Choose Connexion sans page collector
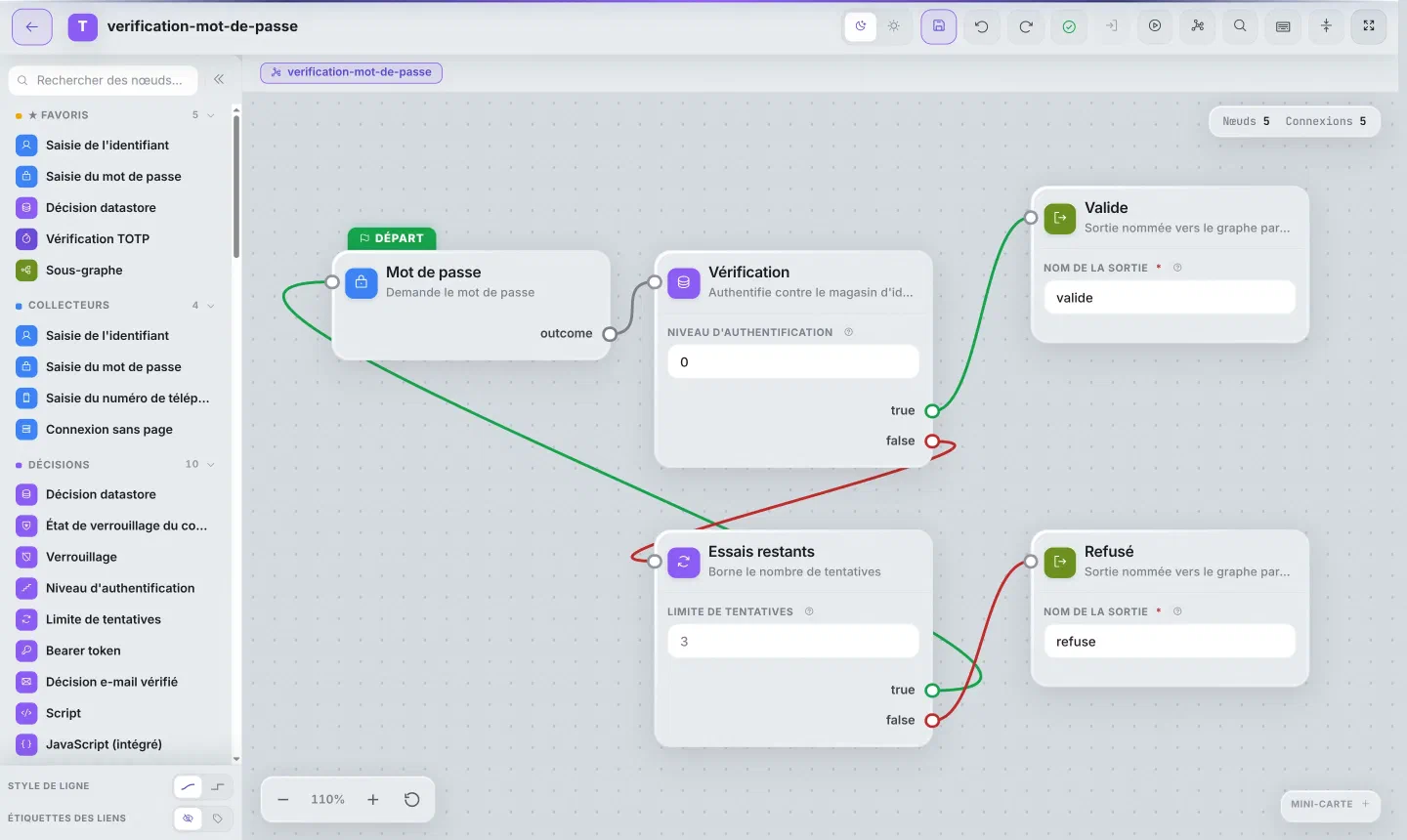 coord(115,430)
